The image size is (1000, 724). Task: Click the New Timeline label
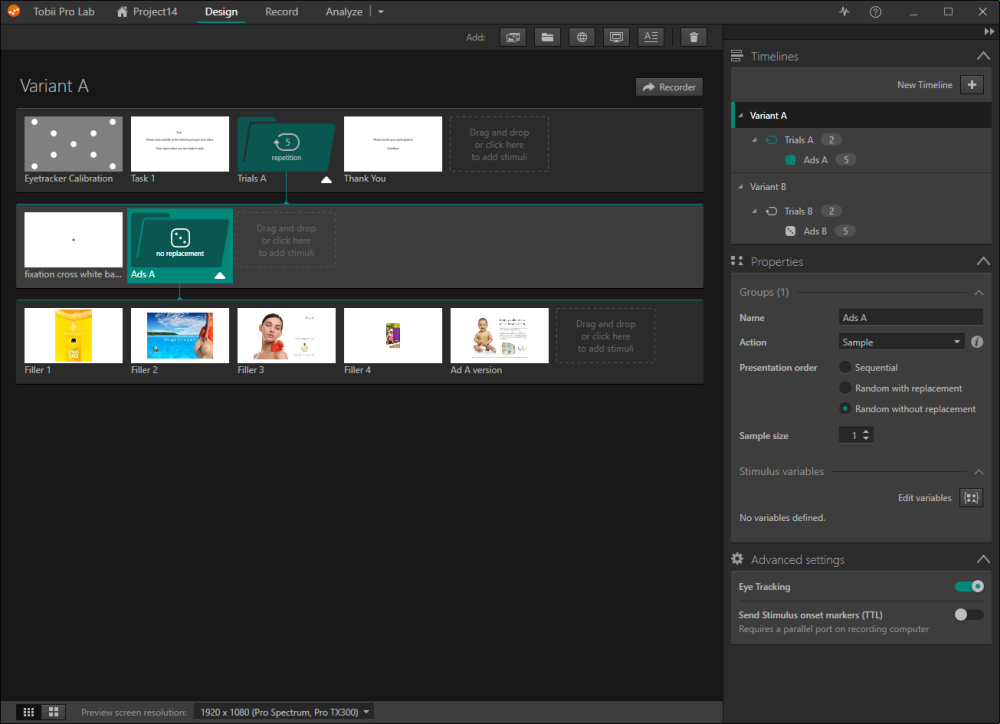click(x=924, y=85)
